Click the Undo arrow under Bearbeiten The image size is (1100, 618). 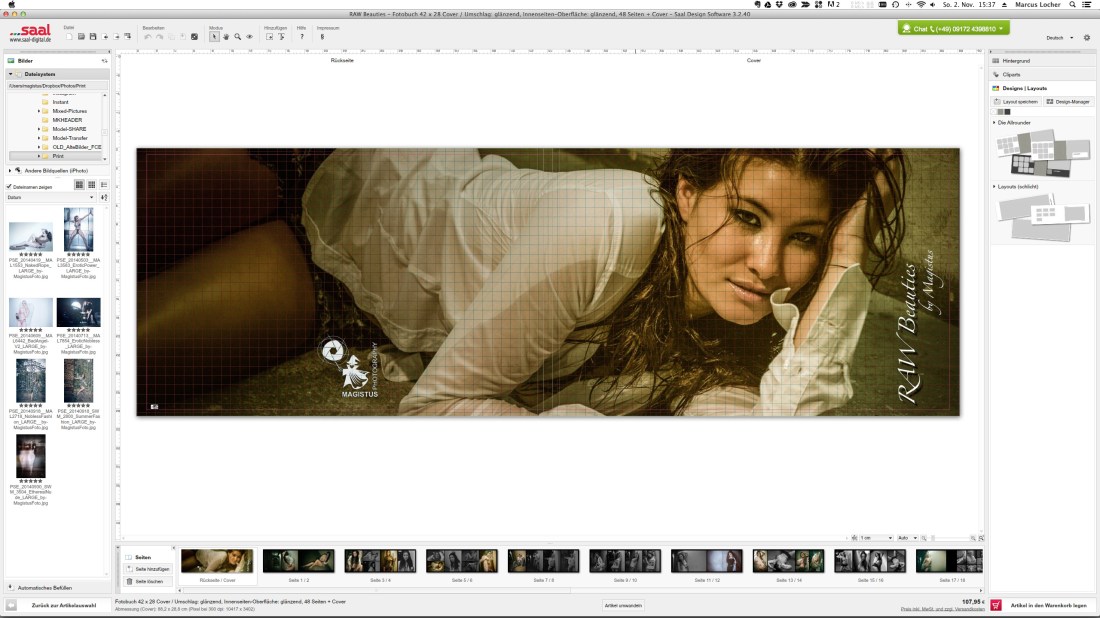148,37
